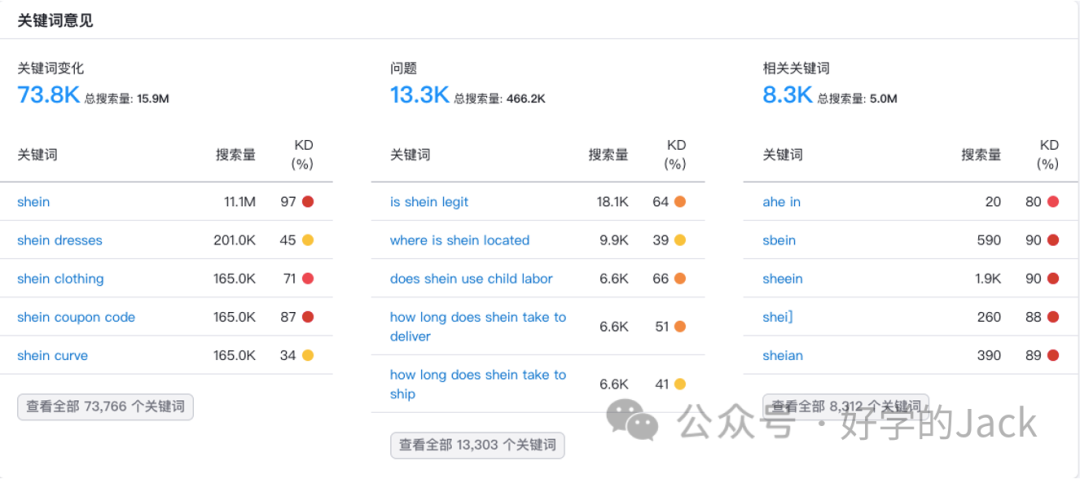This screenshot has height=479, width=1080.
Task: Open the 'shei]' related keyword
Action: click(778, 317)
